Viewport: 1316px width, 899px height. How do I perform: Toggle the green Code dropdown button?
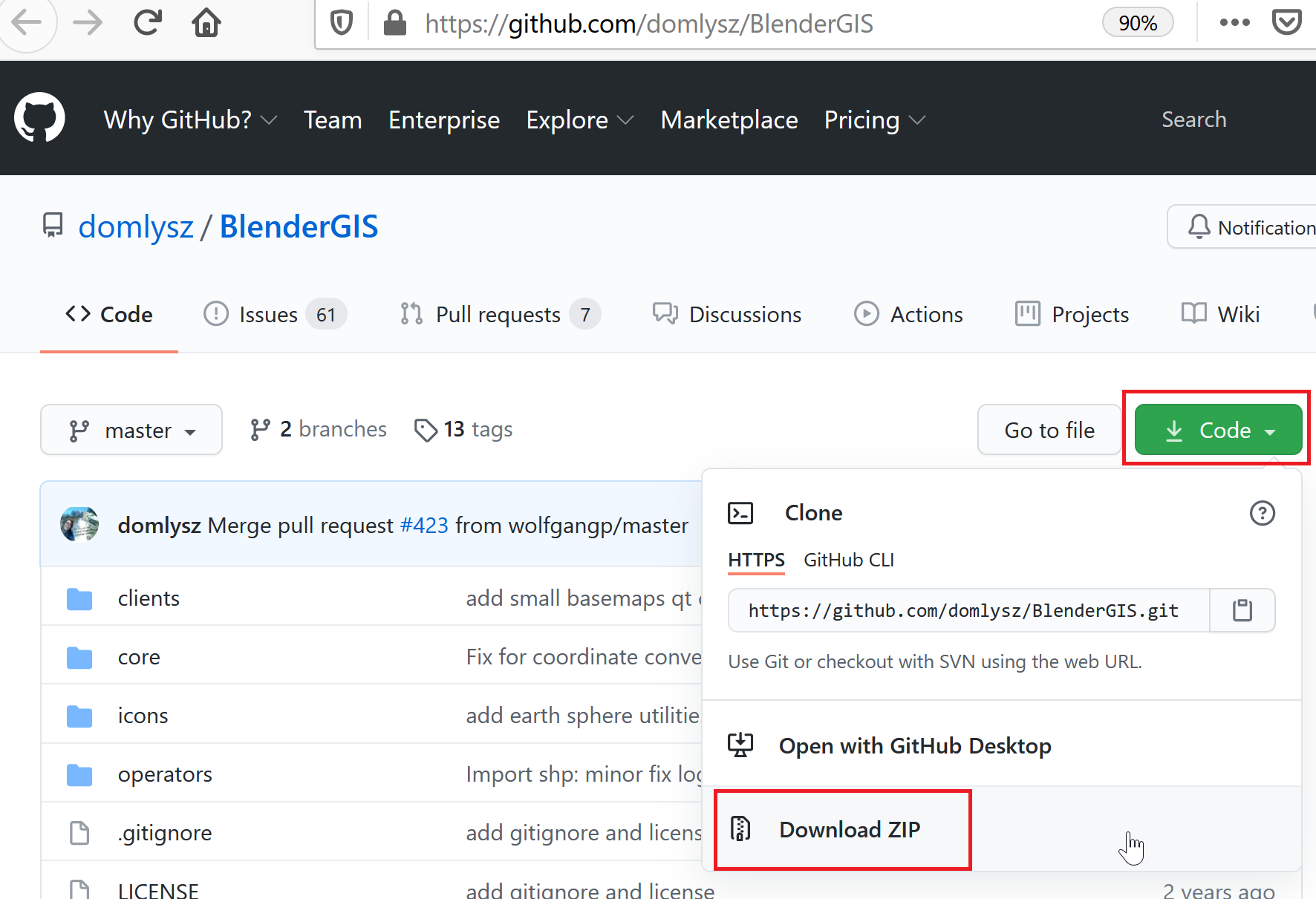coord(1218,430)
